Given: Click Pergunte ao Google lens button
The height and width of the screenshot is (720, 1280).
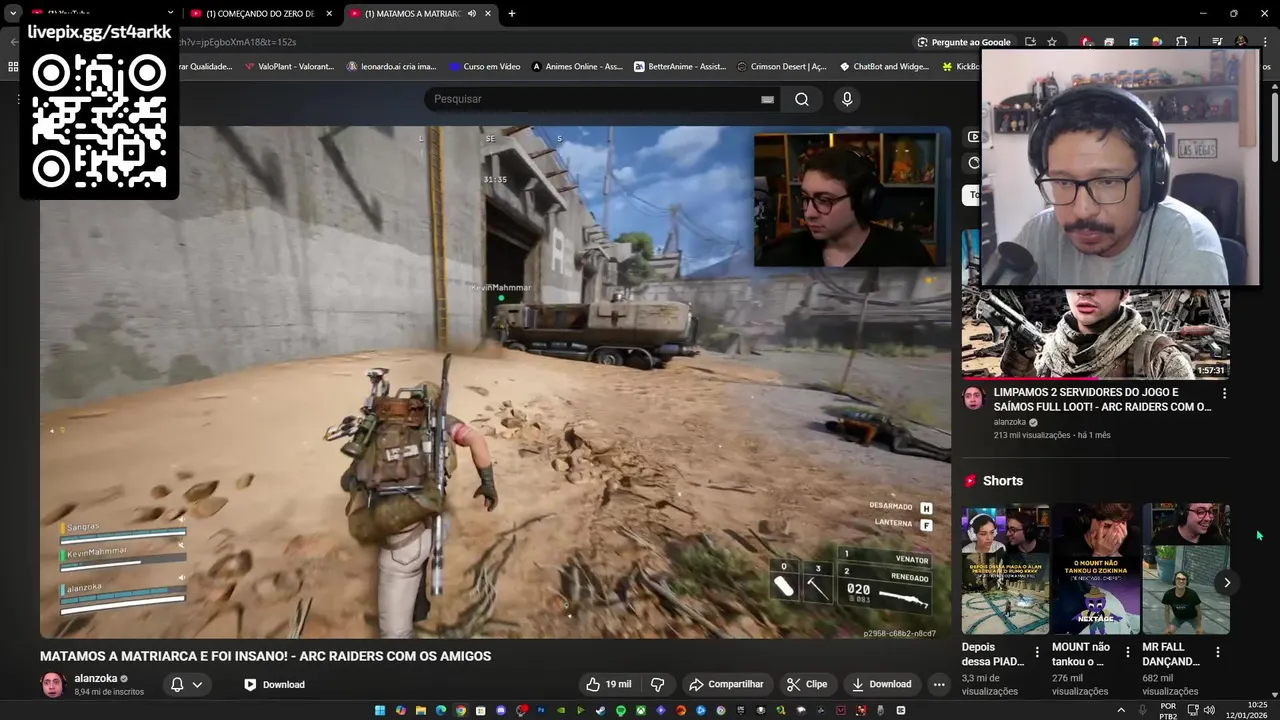Looking at the screenshot, I should tap(964, 42).
